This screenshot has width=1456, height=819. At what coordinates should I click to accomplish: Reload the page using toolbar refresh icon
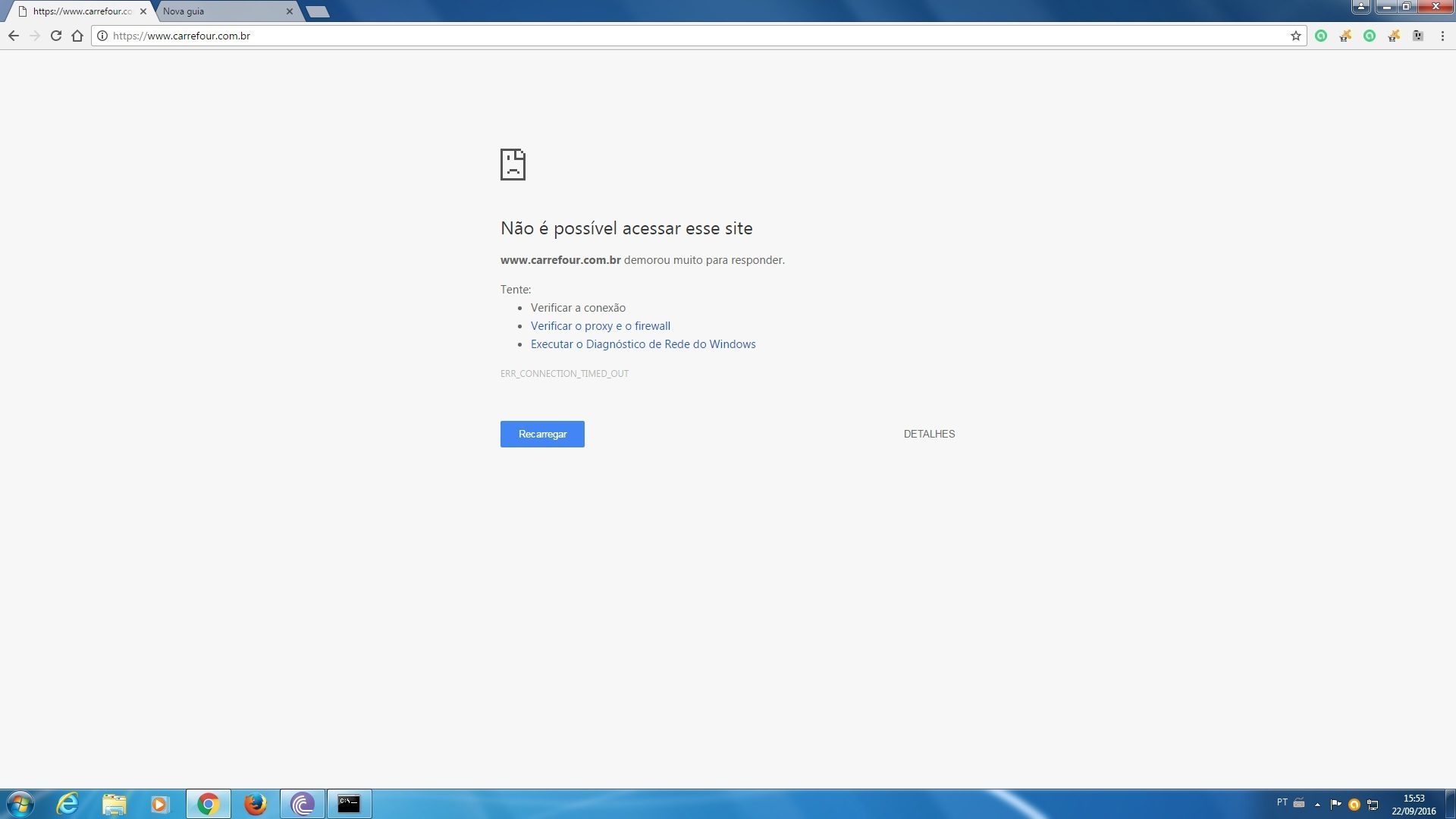(56, 36)
